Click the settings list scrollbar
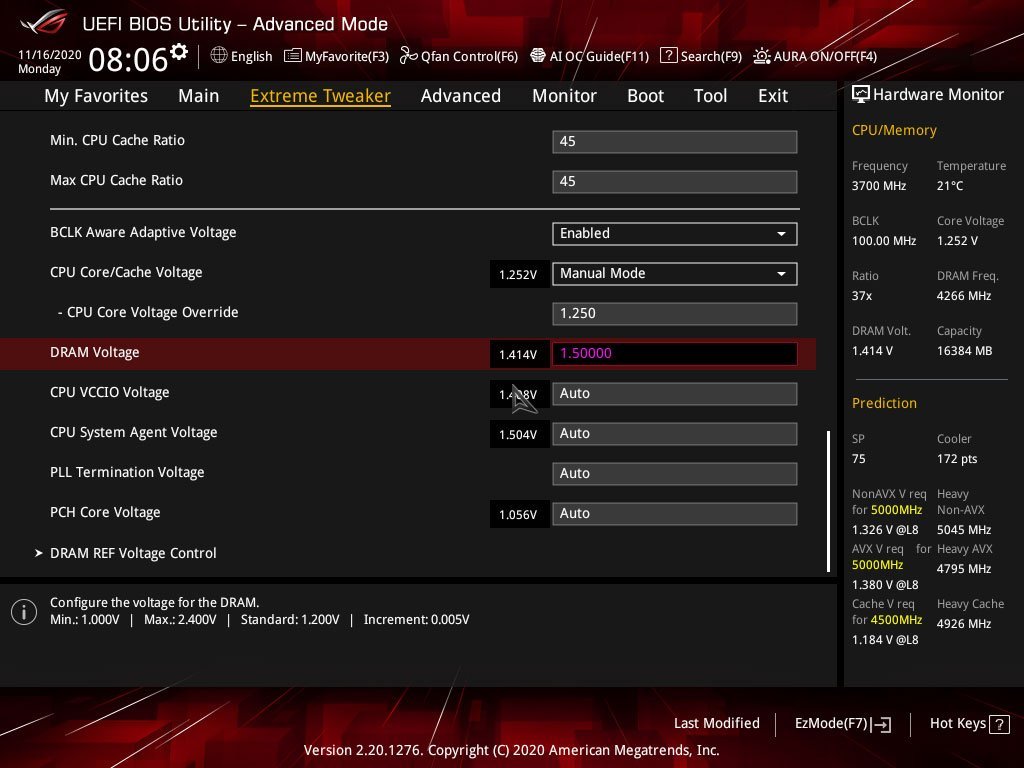 point(829,501)
